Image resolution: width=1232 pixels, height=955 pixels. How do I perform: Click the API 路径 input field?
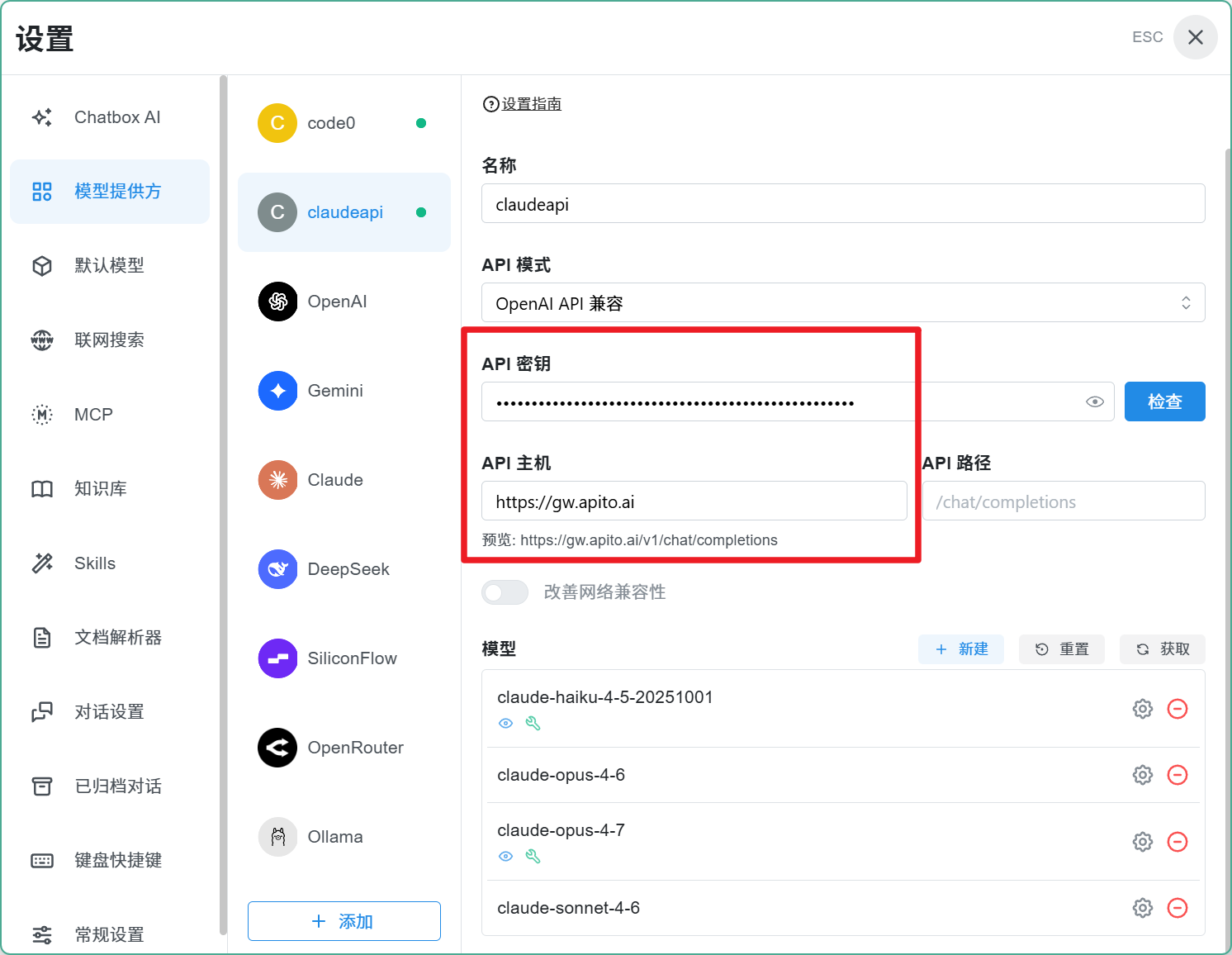click(1064, 501)
